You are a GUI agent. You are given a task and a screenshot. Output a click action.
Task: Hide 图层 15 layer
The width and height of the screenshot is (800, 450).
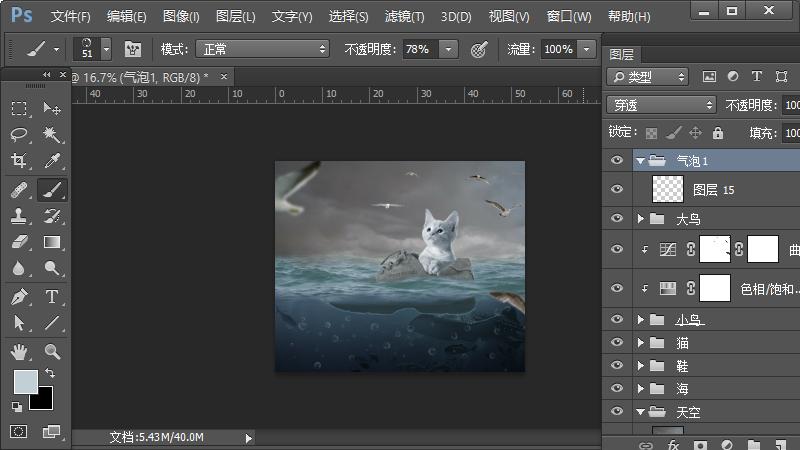click(617, 189)
